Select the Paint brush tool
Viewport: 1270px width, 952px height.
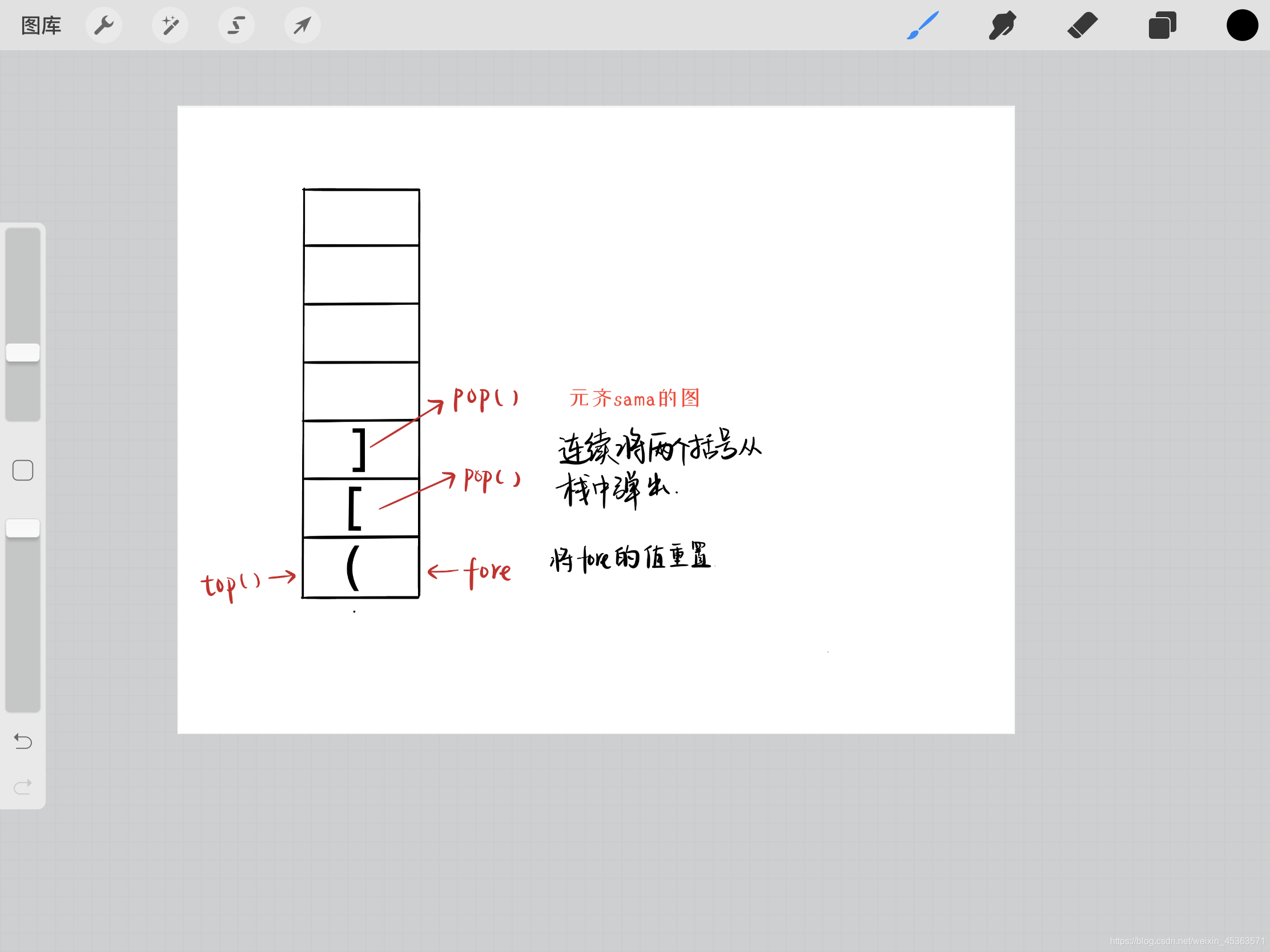click(x=923, y=25)
